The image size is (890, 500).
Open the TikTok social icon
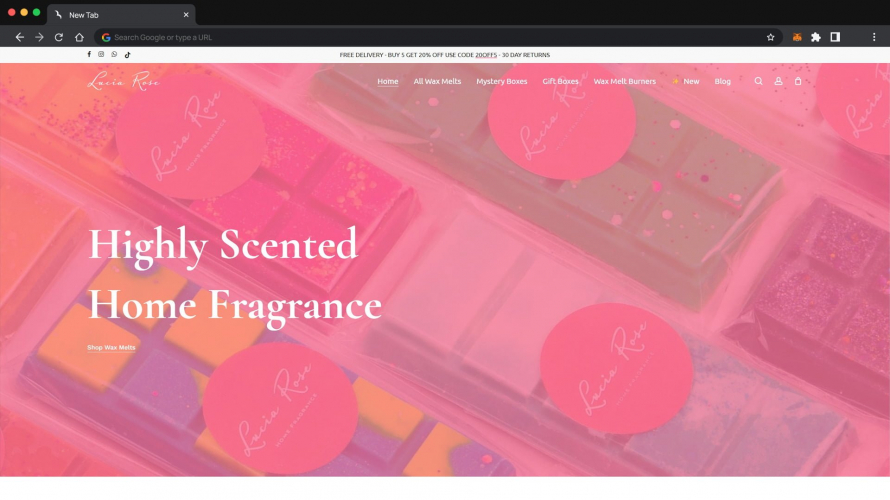(x=127, y=54)
